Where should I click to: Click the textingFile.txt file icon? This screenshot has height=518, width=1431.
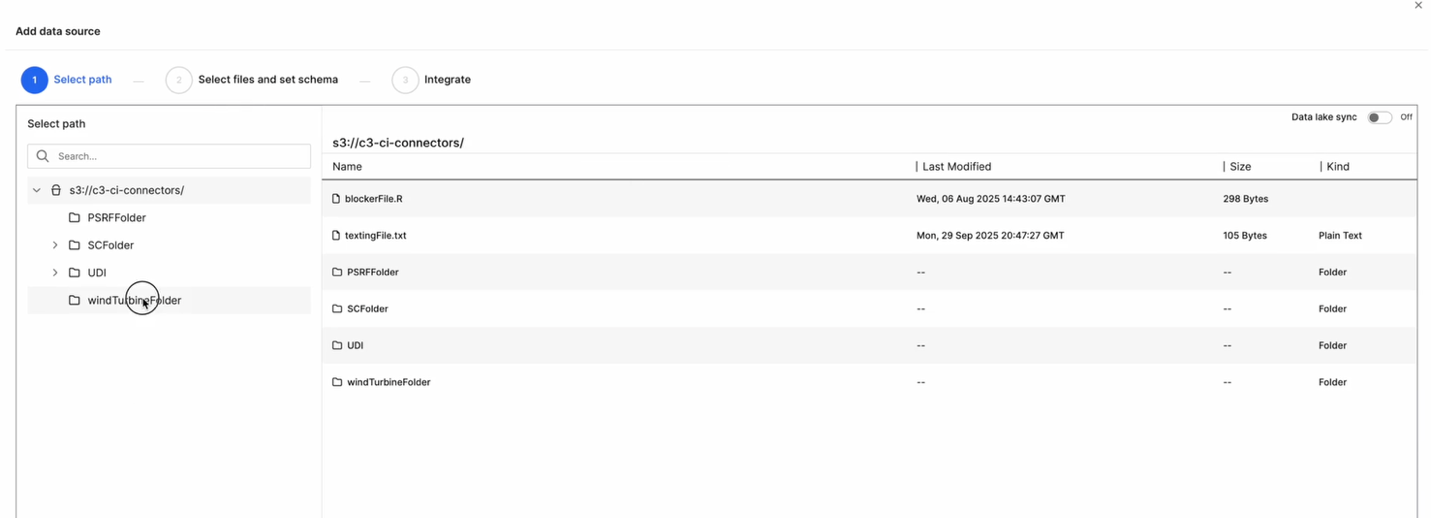tap(337, 236)
